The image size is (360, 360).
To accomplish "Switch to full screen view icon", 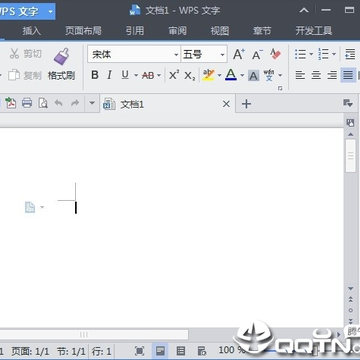I will (139, 350).
